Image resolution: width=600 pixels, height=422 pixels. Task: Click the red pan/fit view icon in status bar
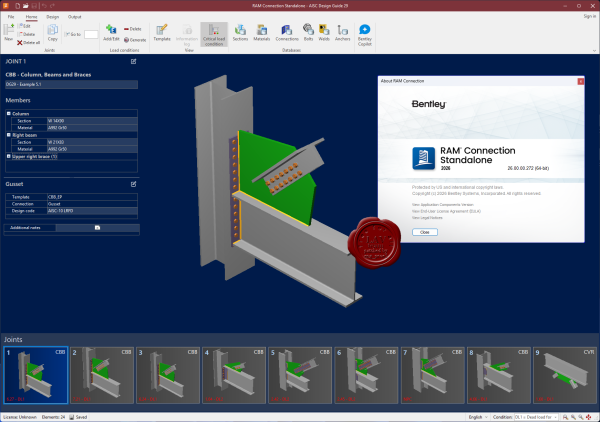589,417
